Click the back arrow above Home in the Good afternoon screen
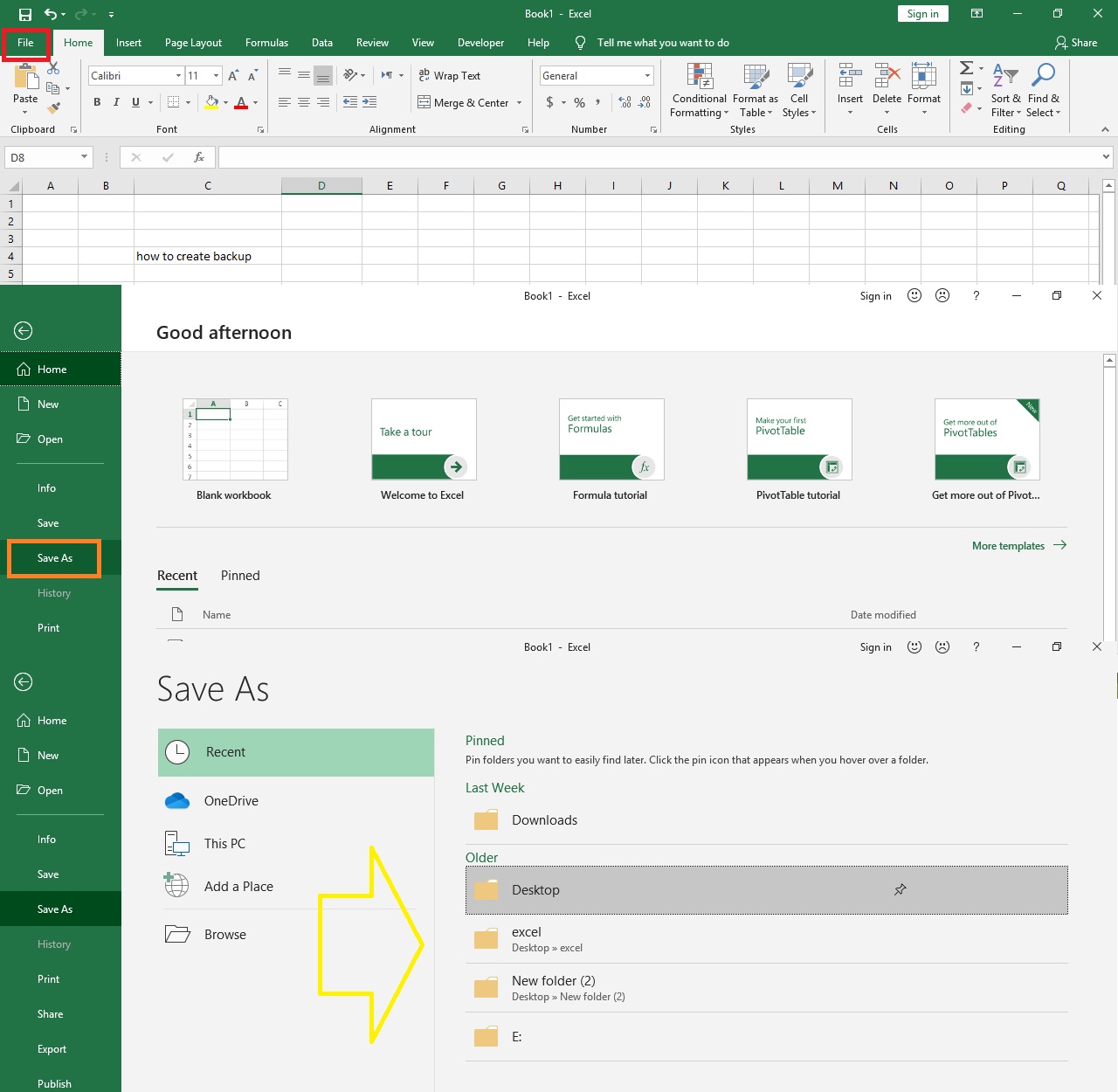 (24, 331)
